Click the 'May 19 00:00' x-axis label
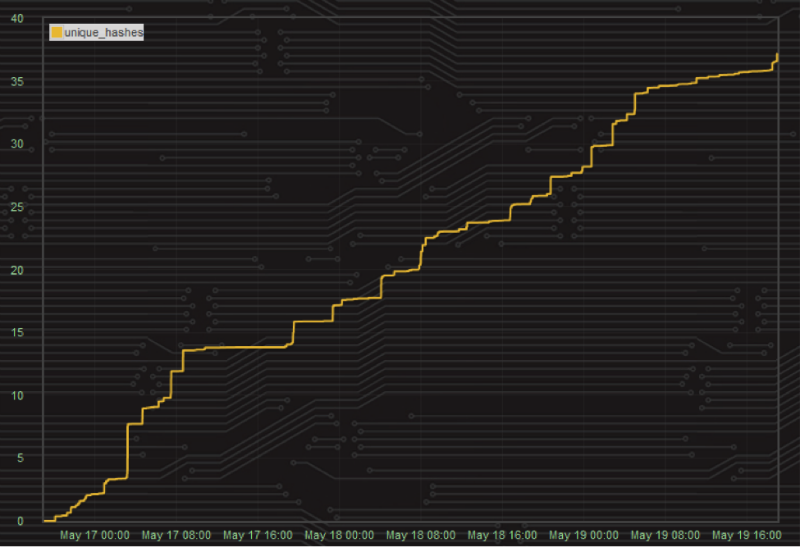The width and height of the screenshot is (800, 547). (x=584, y=535)
